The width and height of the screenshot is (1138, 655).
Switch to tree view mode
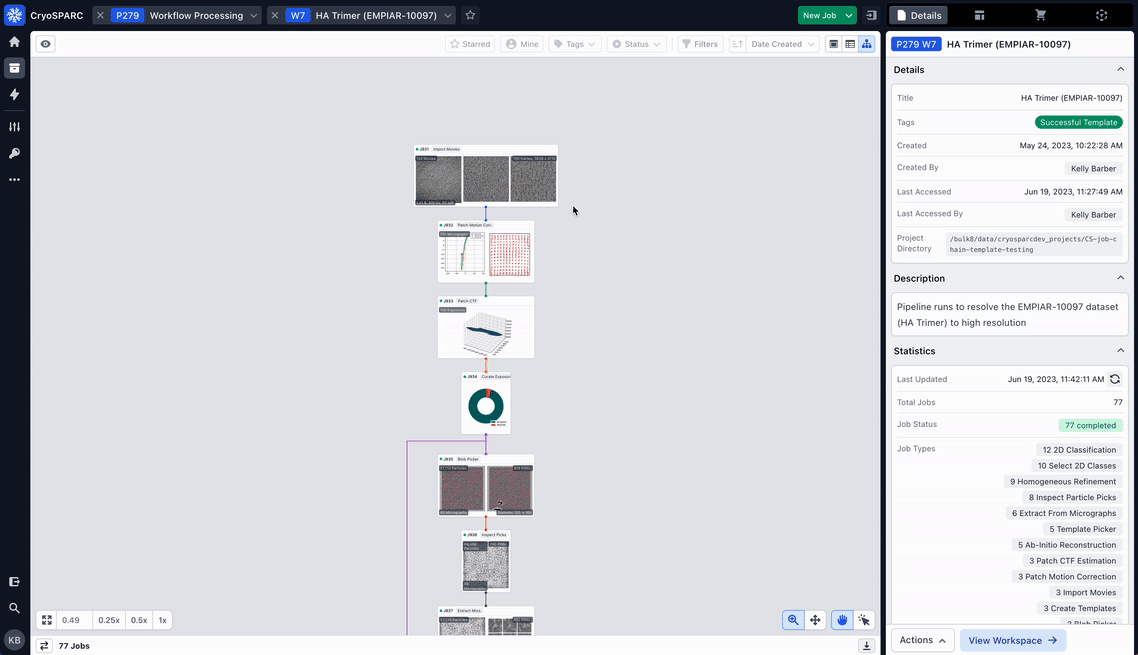tap(866, 44)
